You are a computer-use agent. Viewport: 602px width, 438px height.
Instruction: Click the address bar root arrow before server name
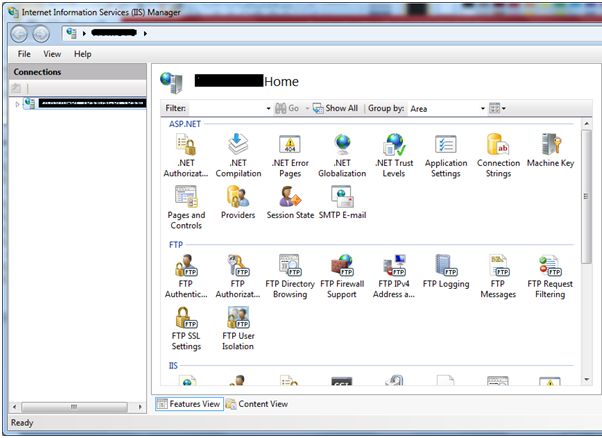pyautogui.click(x=84, y=34)
